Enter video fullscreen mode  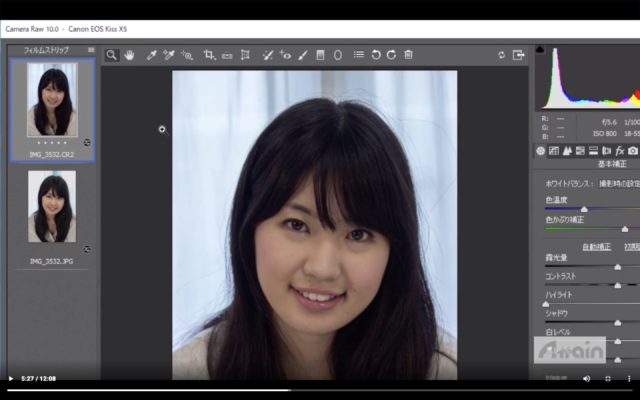click(608, 379)
